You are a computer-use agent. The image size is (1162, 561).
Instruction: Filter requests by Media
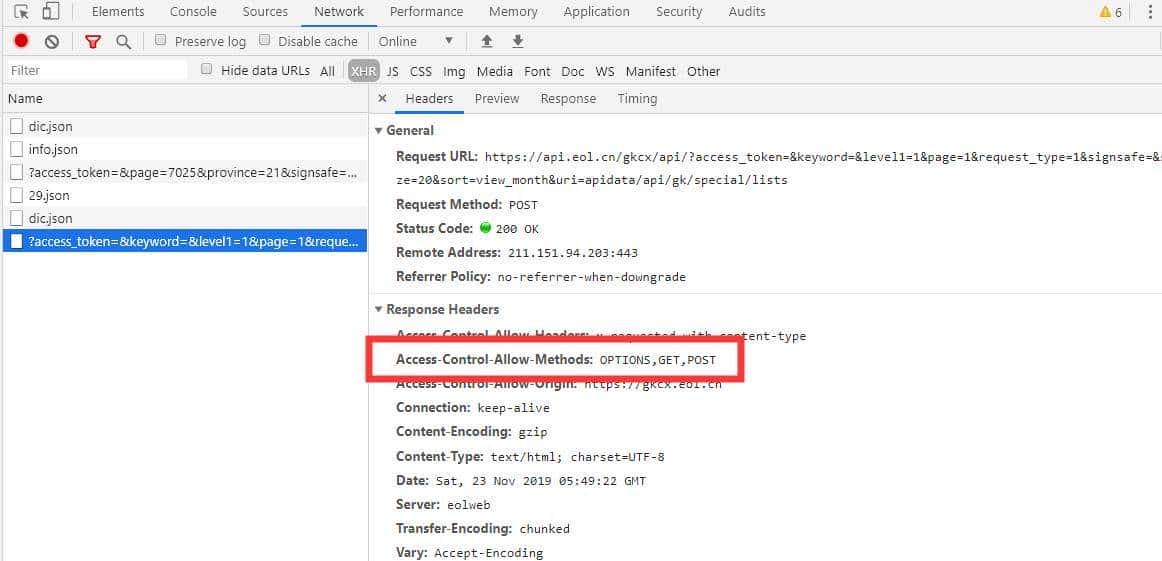point(495,71)
